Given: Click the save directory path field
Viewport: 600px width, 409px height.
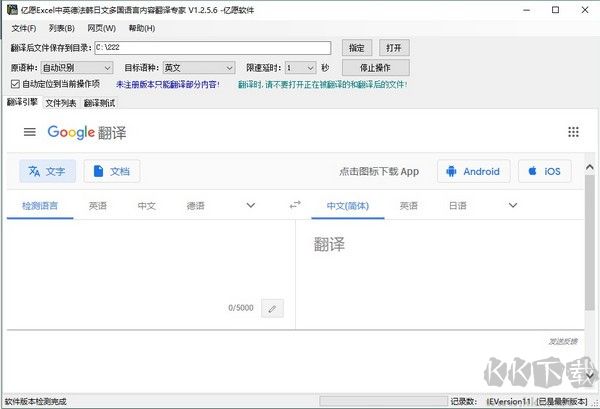Looking at the screenshot, I should tap(213, 48).
